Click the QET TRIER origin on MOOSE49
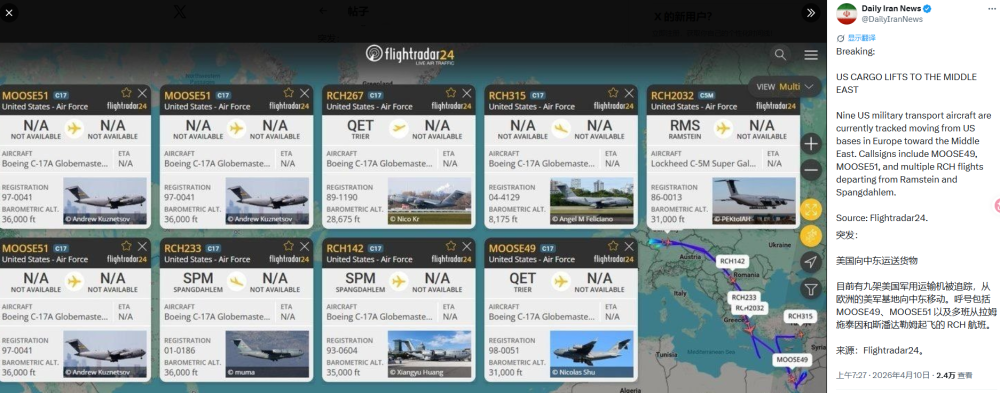 [x=522, y=282]
